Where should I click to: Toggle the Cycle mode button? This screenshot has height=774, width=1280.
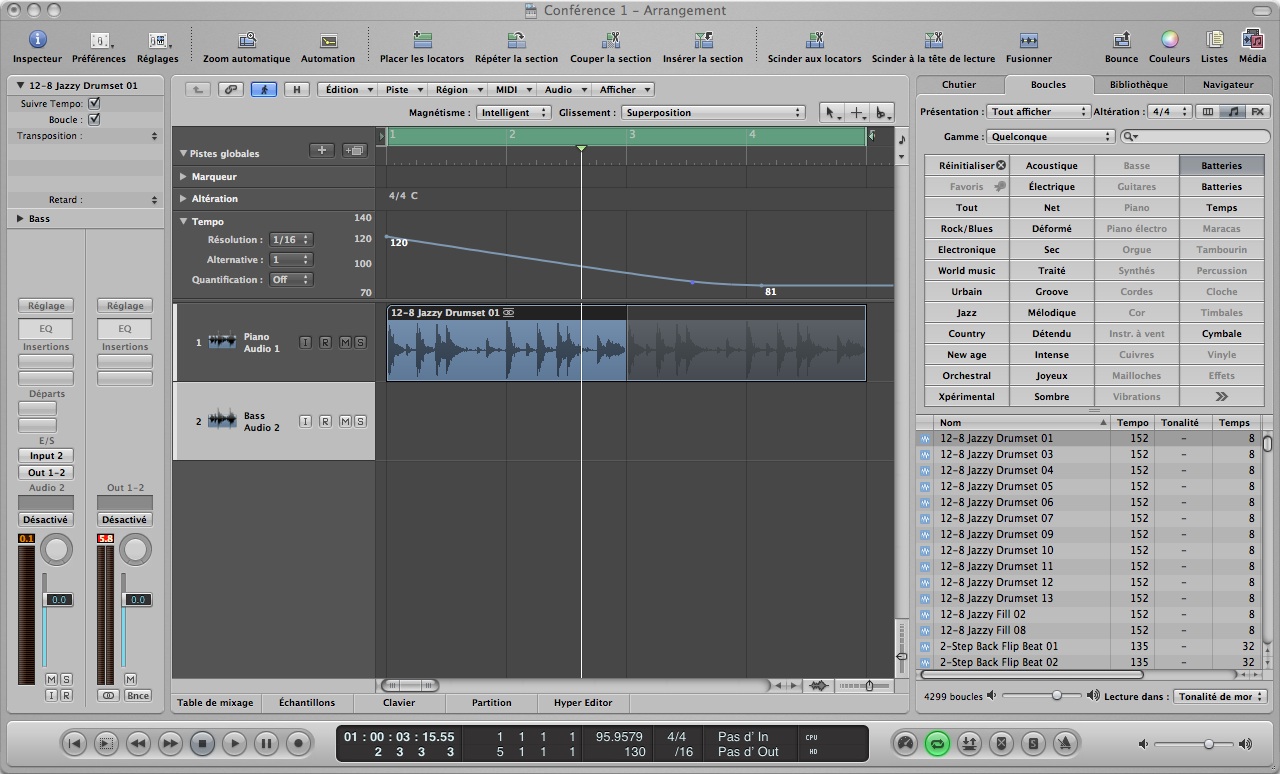938,743
